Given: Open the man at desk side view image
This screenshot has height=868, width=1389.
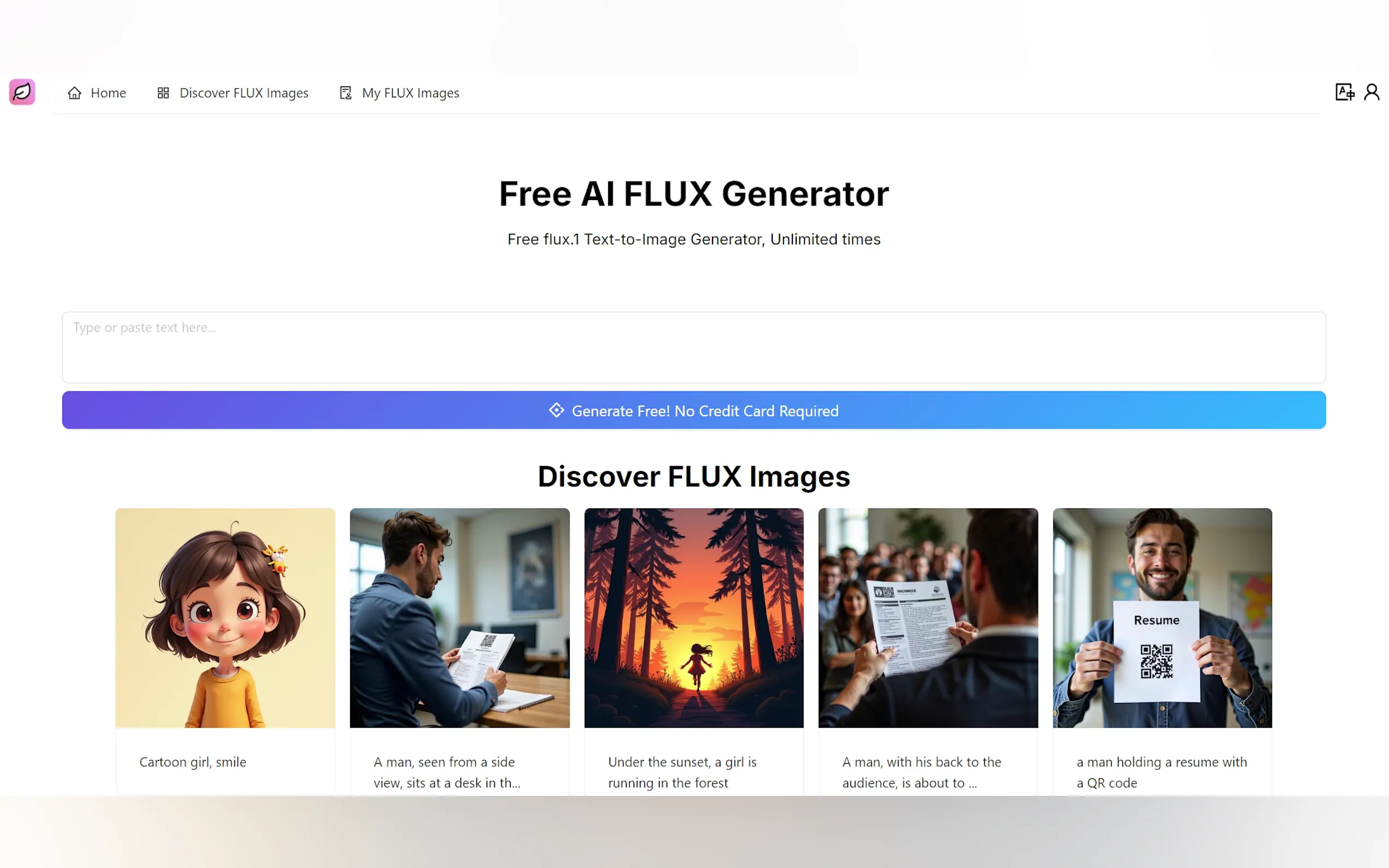Looking at the screenshot, I should [x=459, y=618].
